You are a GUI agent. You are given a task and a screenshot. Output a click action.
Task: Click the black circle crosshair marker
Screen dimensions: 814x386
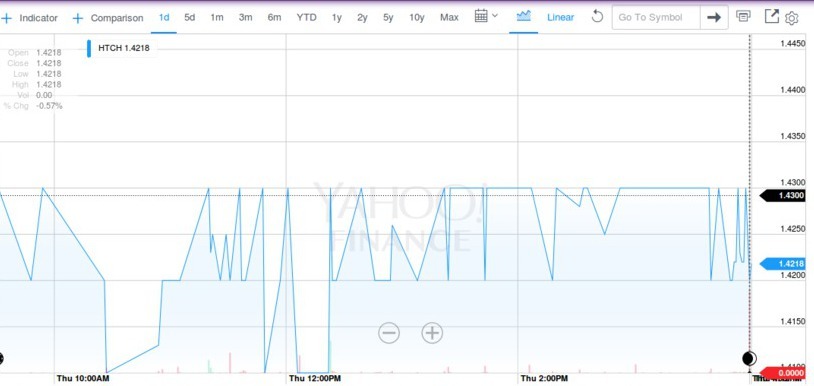[x=749, y=359]
